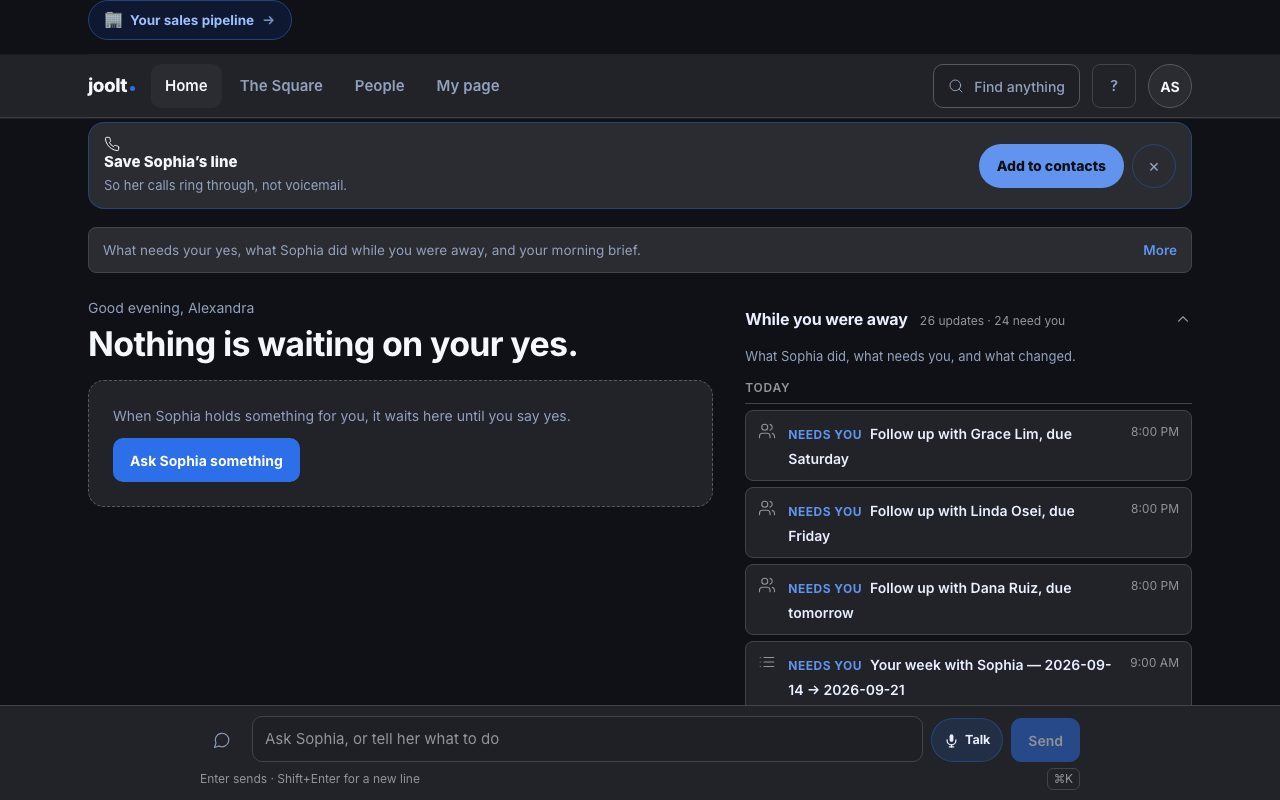Viewport: 1280px width, 800px height.
Task: Open the Find anything search
Action: pyautogui.click(x=1006, y=86)
